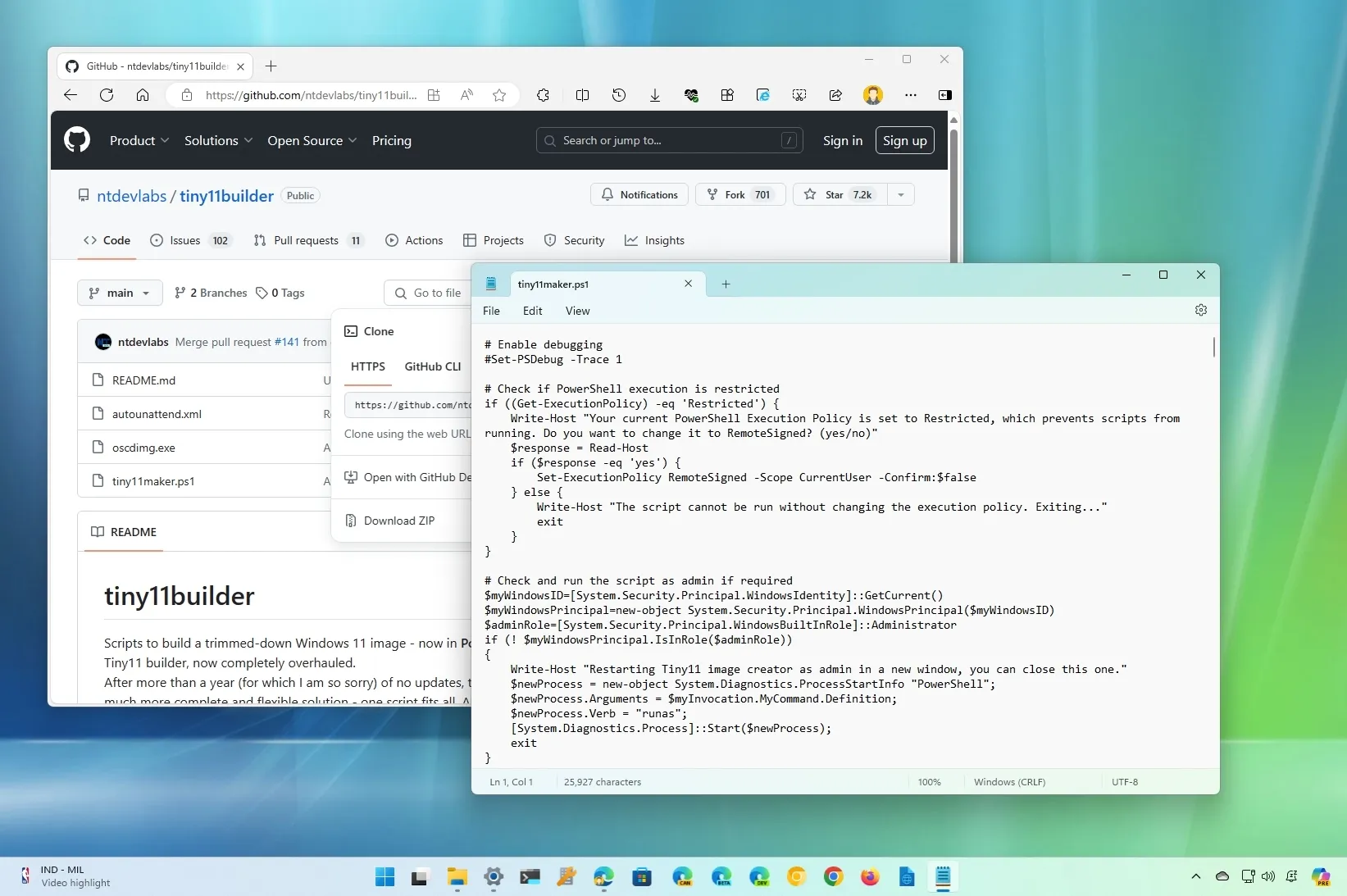Click the browser back arrow in Edge

[71, 95]
